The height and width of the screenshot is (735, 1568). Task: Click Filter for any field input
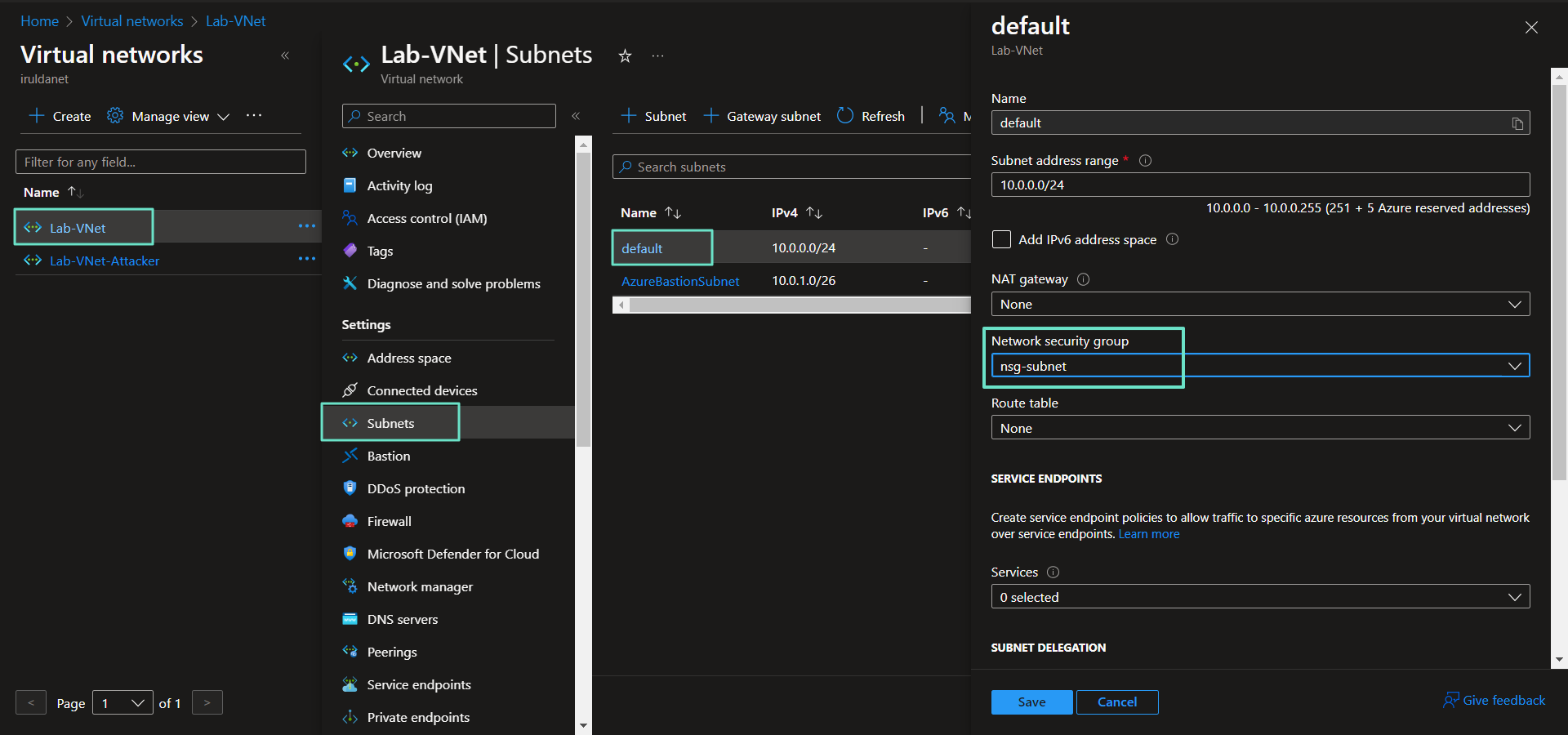161,162
